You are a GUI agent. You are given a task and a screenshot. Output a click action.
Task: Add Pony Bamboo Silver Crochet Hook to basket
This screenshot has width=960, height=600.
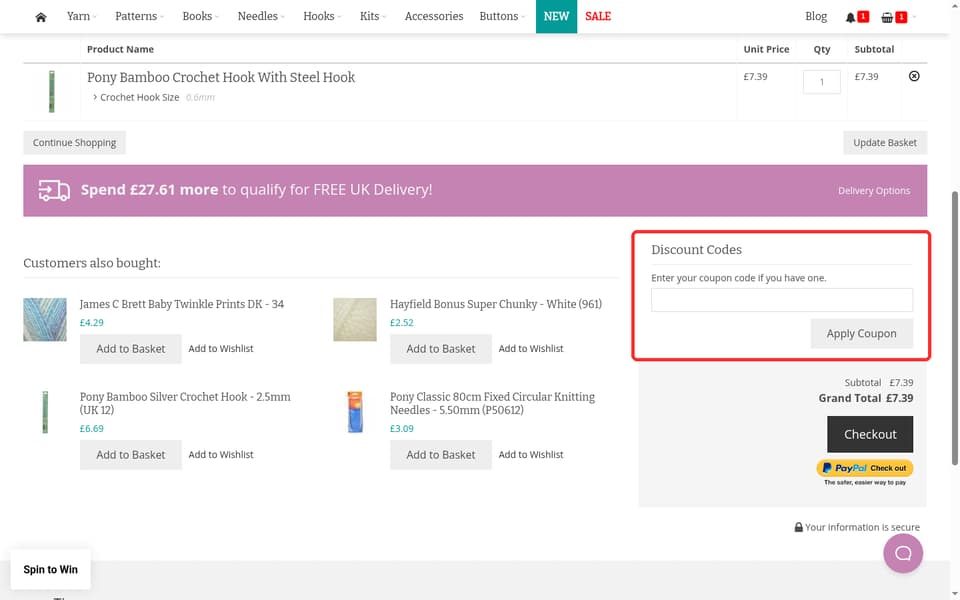[130, 455]
